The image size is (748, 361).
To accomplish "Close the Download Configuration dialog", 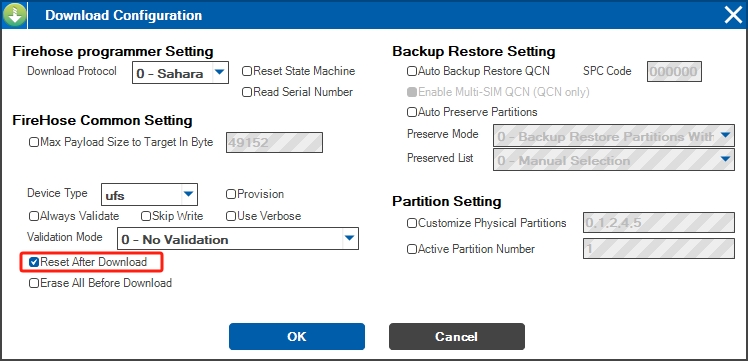I will pyautogui.click(x=733, y=15).
